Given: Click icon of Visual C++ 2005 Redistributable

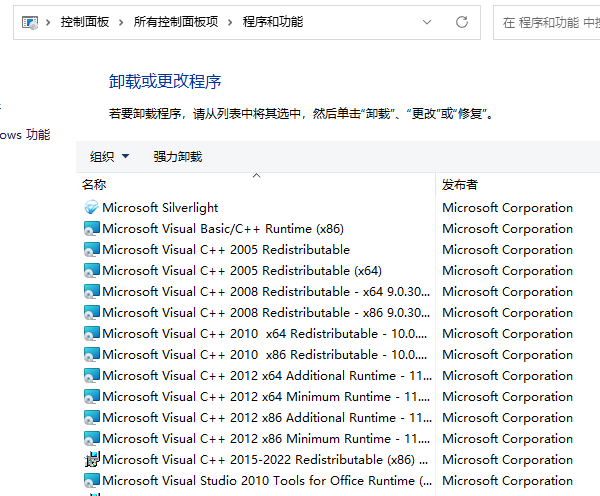Looking at the screenshot, I should click(x=91, y=250).
